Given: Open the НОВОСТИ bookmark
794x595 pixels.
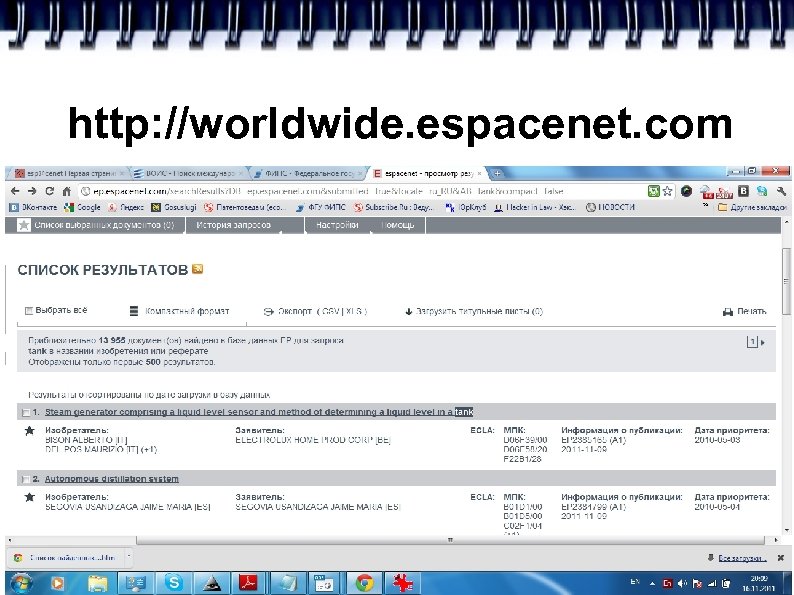Looking at the screenshot, I should click(610, 207).
